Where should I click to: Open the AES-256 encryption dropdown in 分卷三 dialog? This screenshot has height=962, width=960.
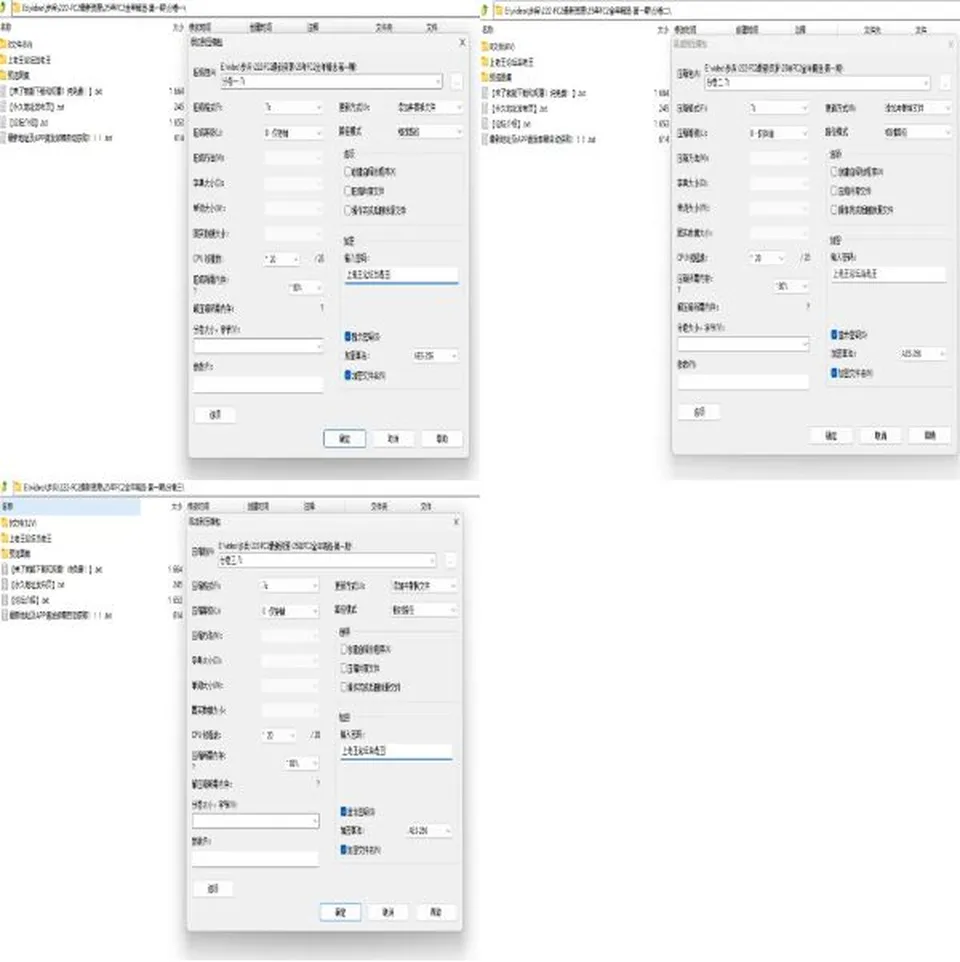[430, 831]
